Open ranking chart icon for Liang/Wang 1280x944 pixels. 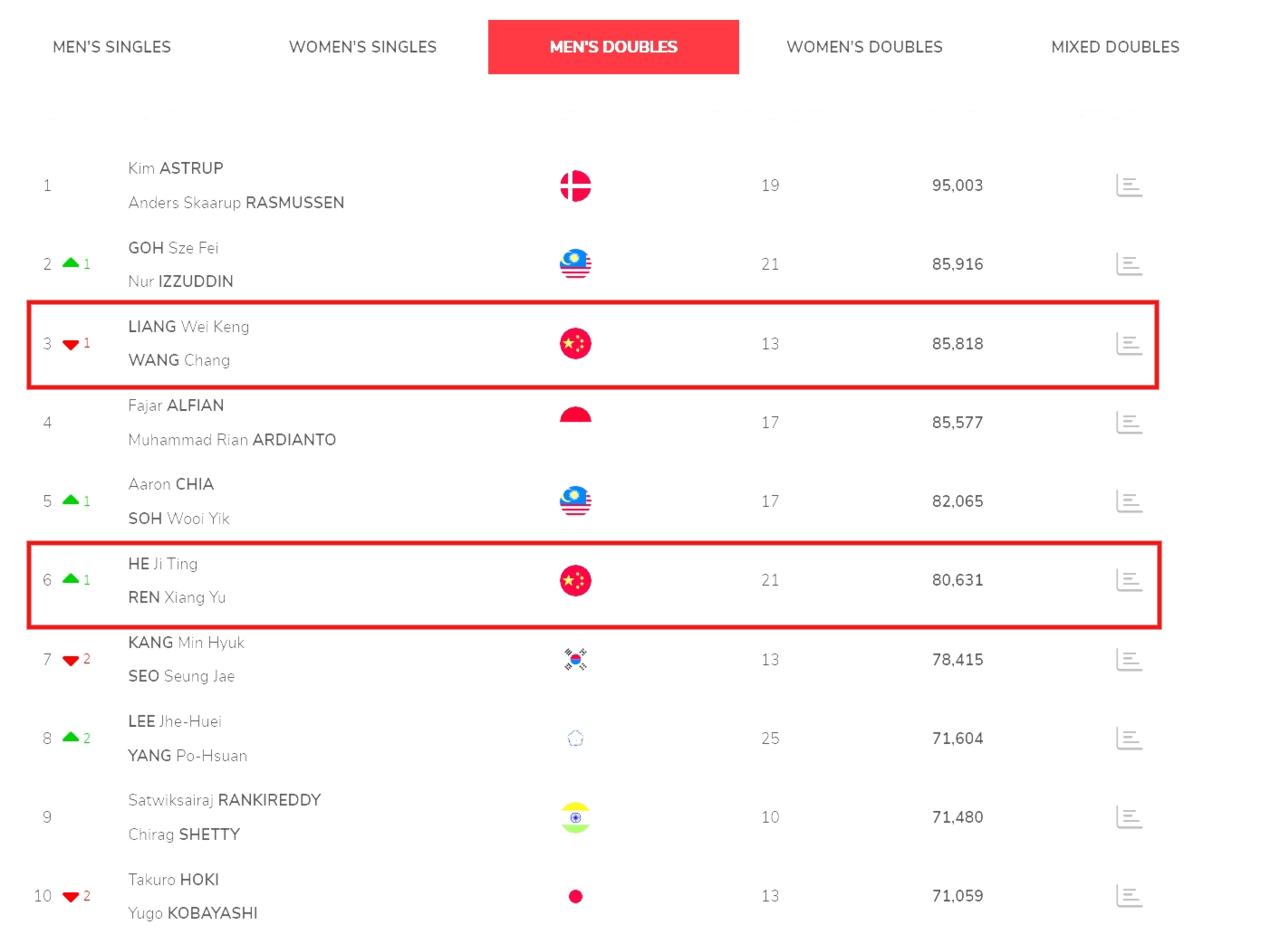click(1129, 344)
